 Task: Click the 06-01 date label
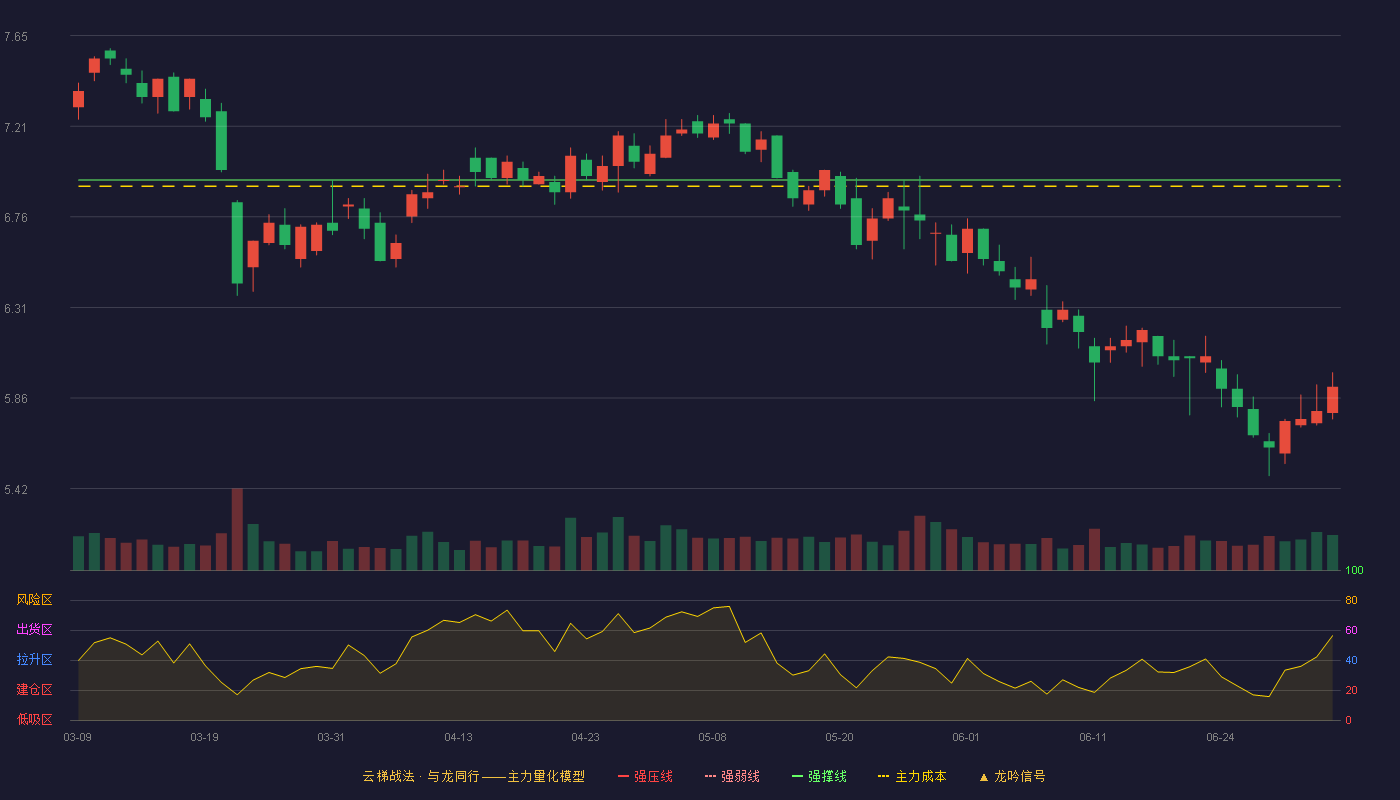(966, 737)
